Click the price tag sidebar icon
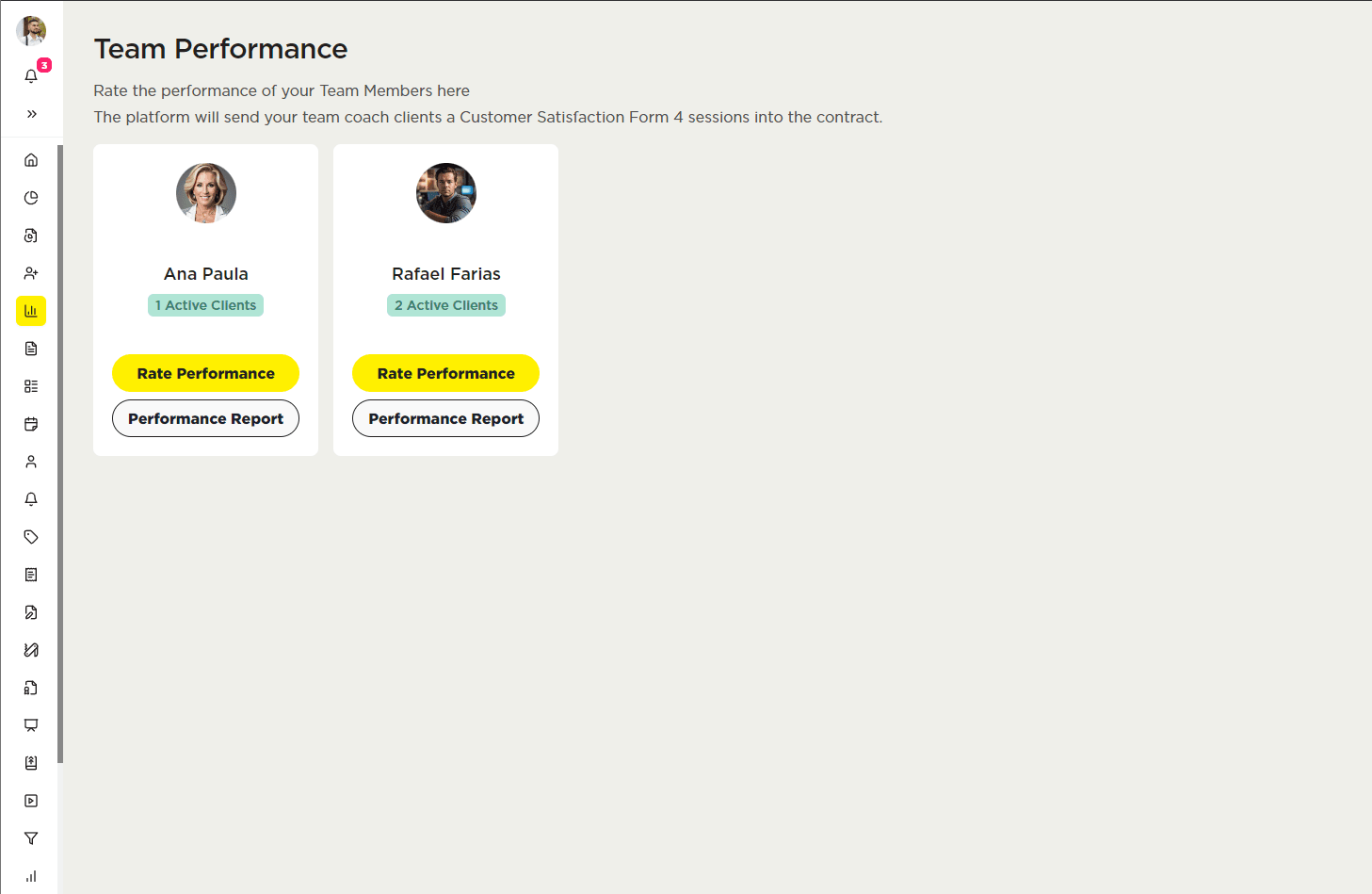Viewport: 1372px width, 894px height. pos(31,537)
